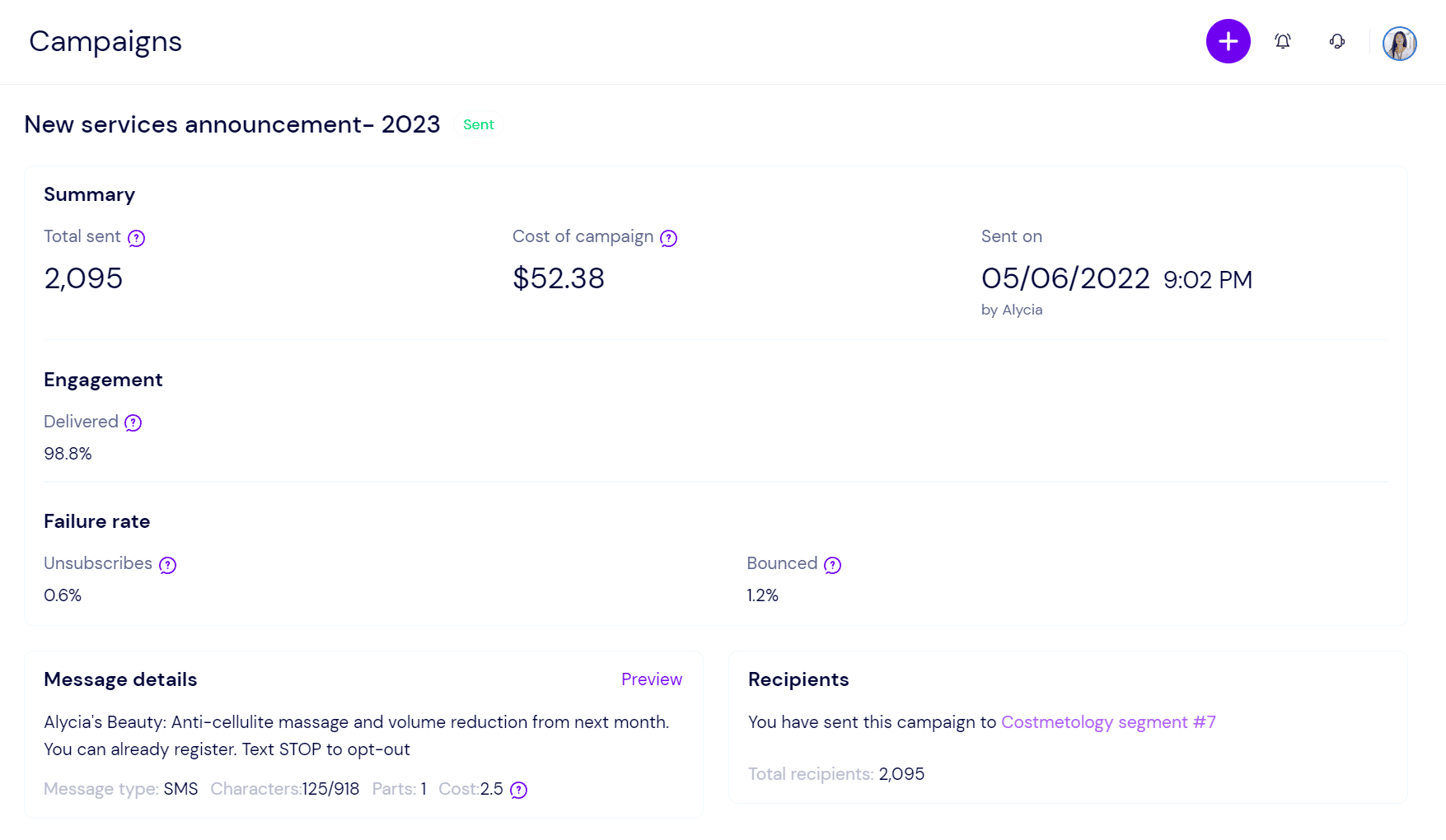Open the notifications bell icon
Viewport: 1446px width, 840px height.
(1283, 41)
